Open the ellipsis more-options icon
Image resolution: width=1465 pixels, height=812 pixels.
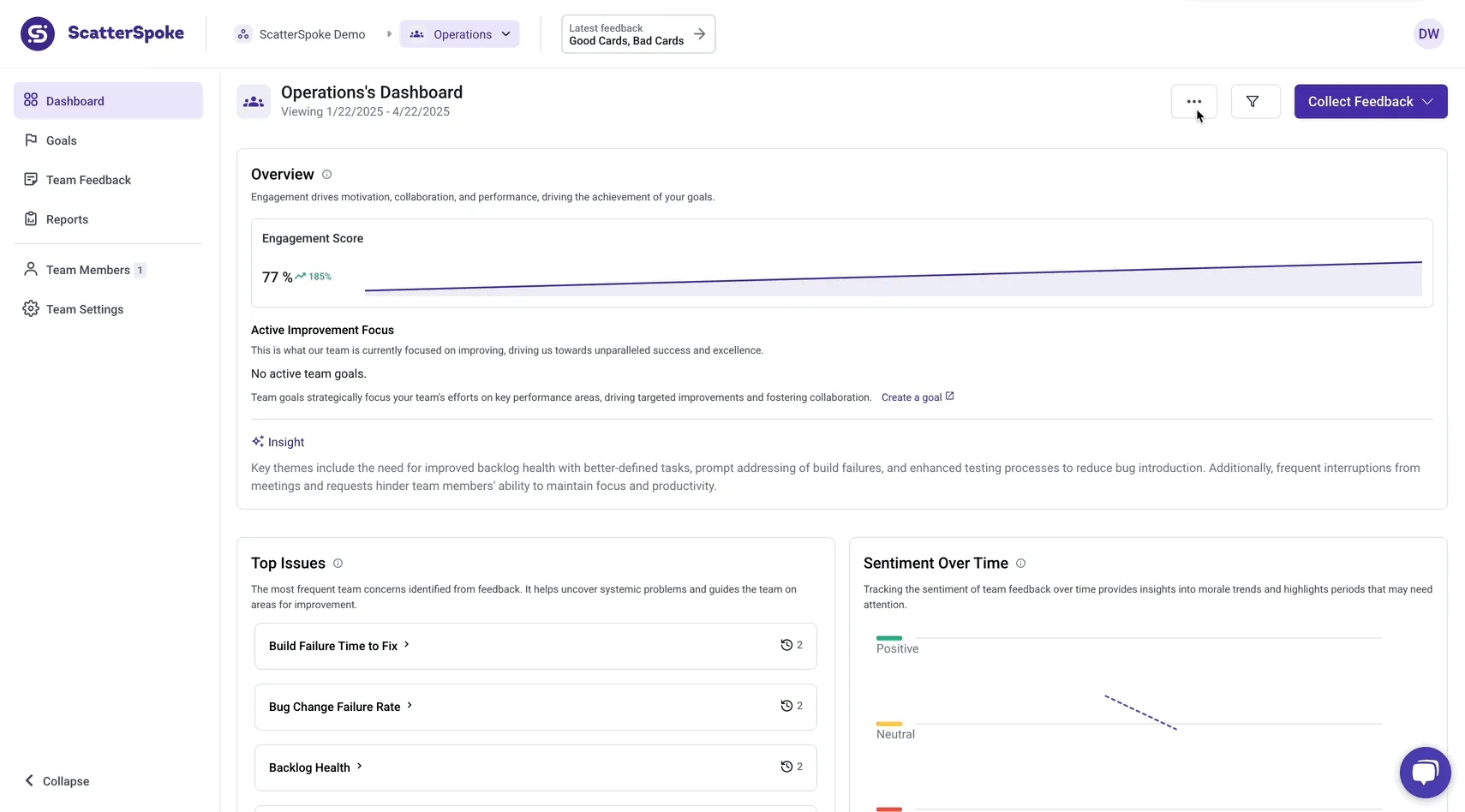(x=1193, y=101)
